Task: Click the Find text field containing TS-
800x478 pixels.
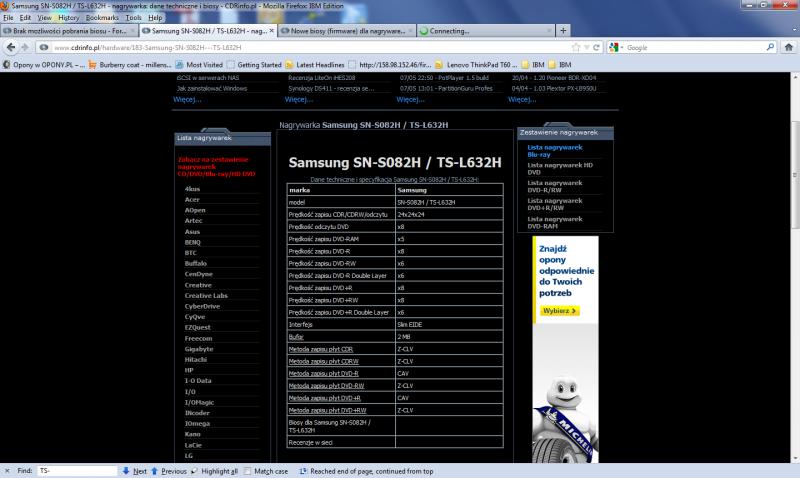Action: [77, 471]
